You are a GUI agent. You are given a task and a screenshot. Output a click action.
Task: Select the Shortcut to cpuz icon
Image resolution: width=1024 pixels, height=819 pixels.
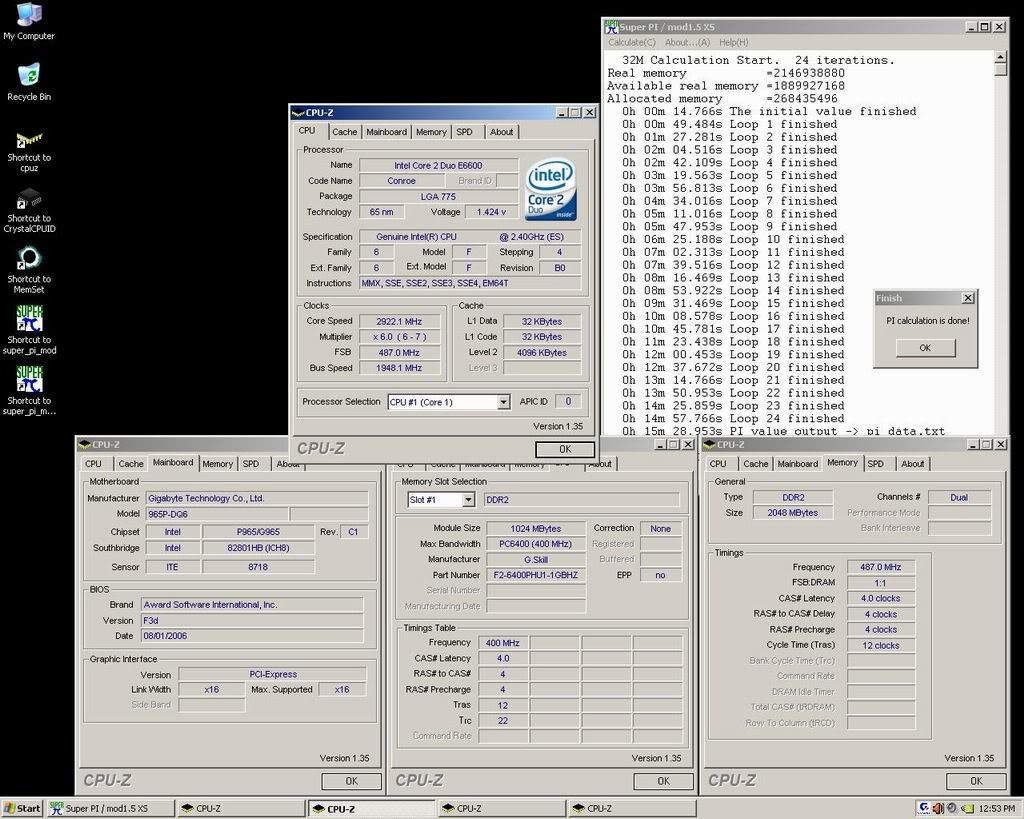coord(29,152)
